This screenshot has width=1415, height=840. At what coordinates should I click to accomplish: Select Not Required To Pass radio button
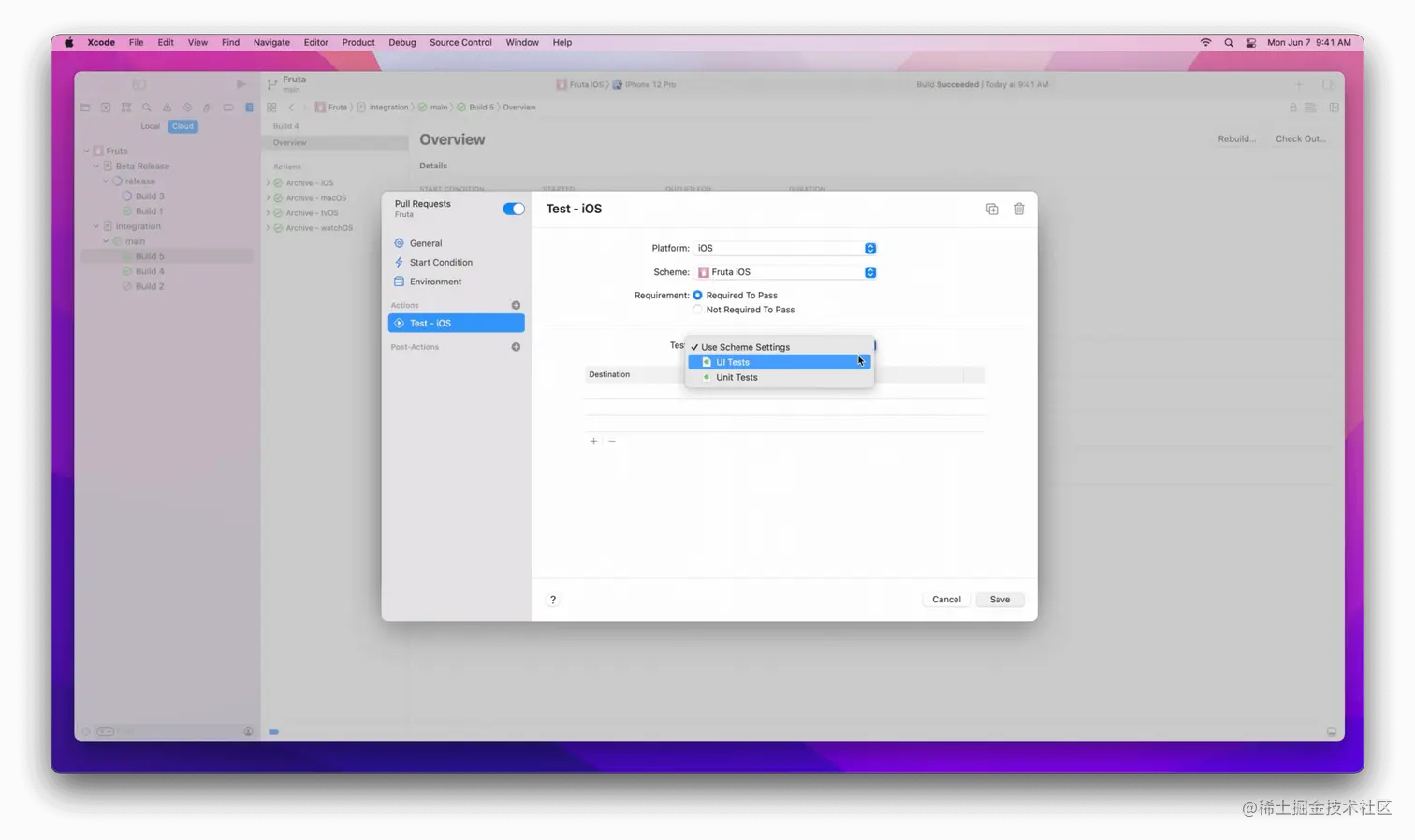coord(697,310)
